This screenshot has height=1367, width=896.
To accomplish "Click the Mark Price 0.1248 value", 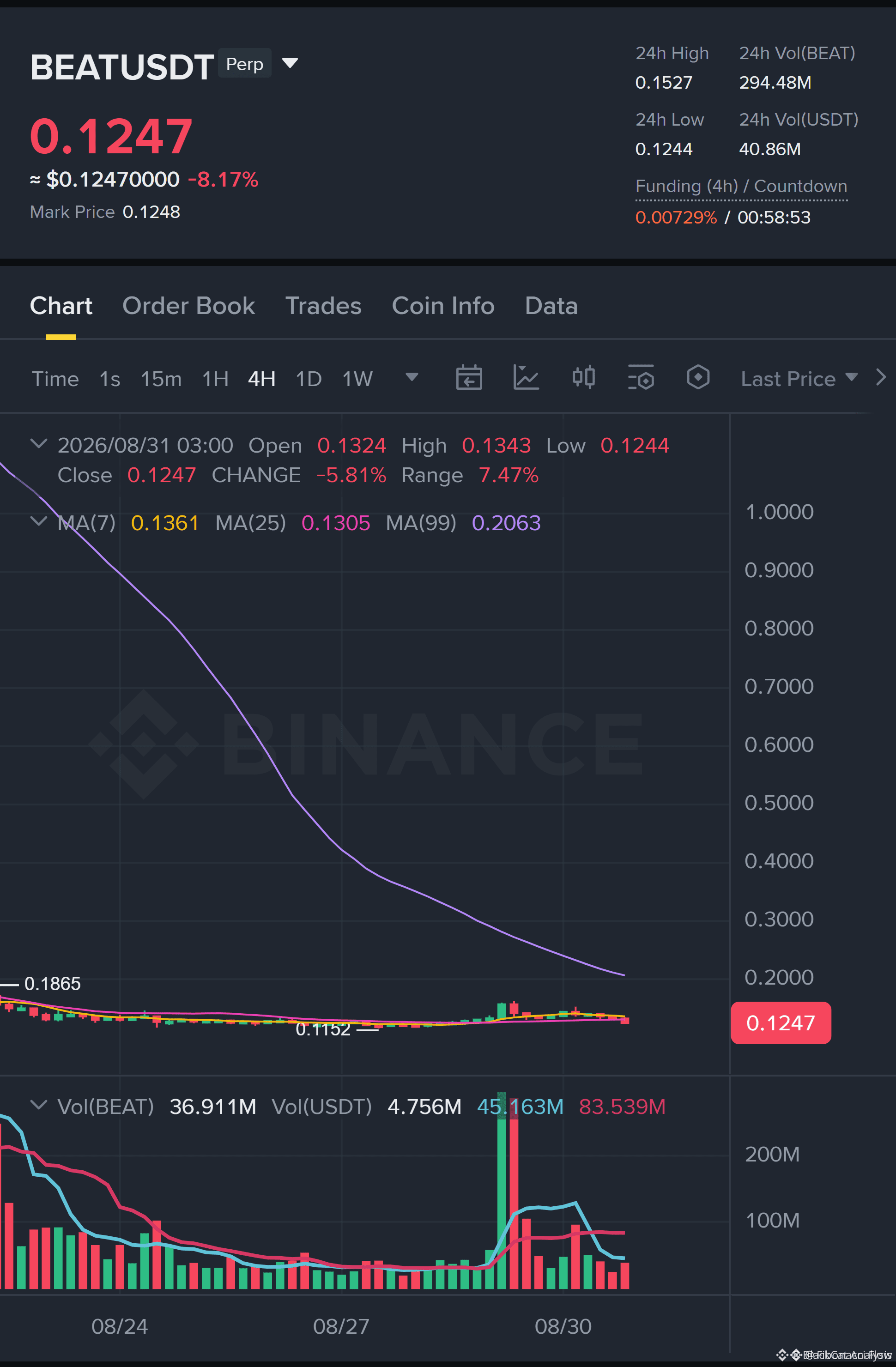I will (x=151, y=212).
